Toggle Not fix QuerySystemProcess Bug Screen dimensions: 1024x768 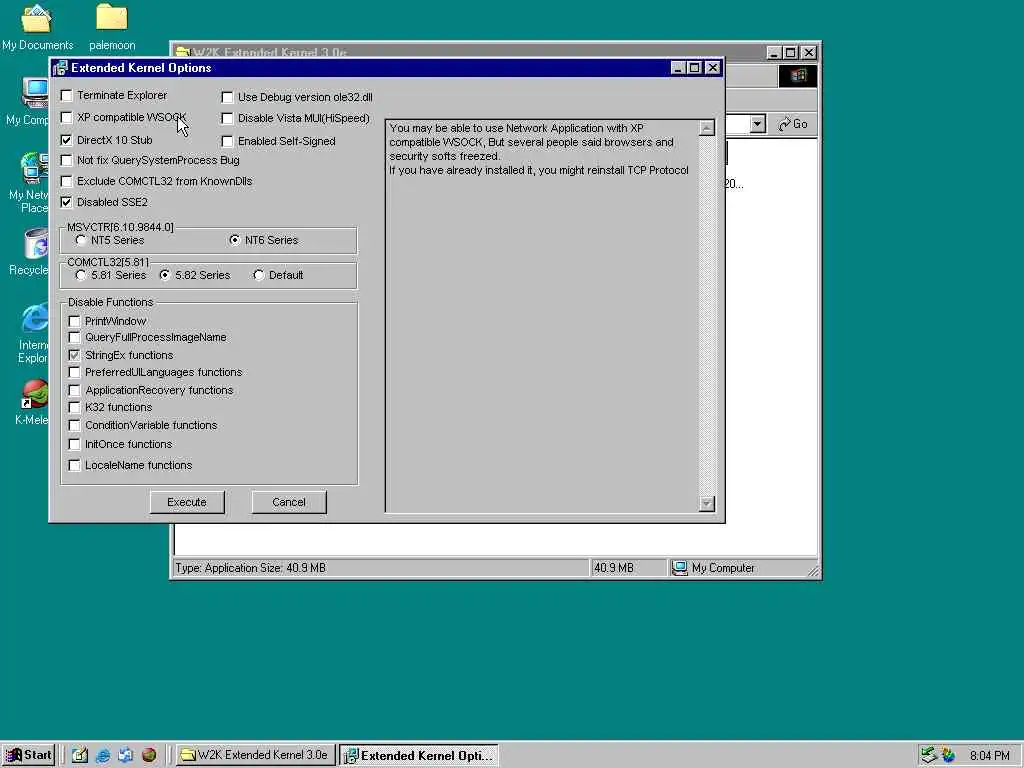(x=66, y=160)
